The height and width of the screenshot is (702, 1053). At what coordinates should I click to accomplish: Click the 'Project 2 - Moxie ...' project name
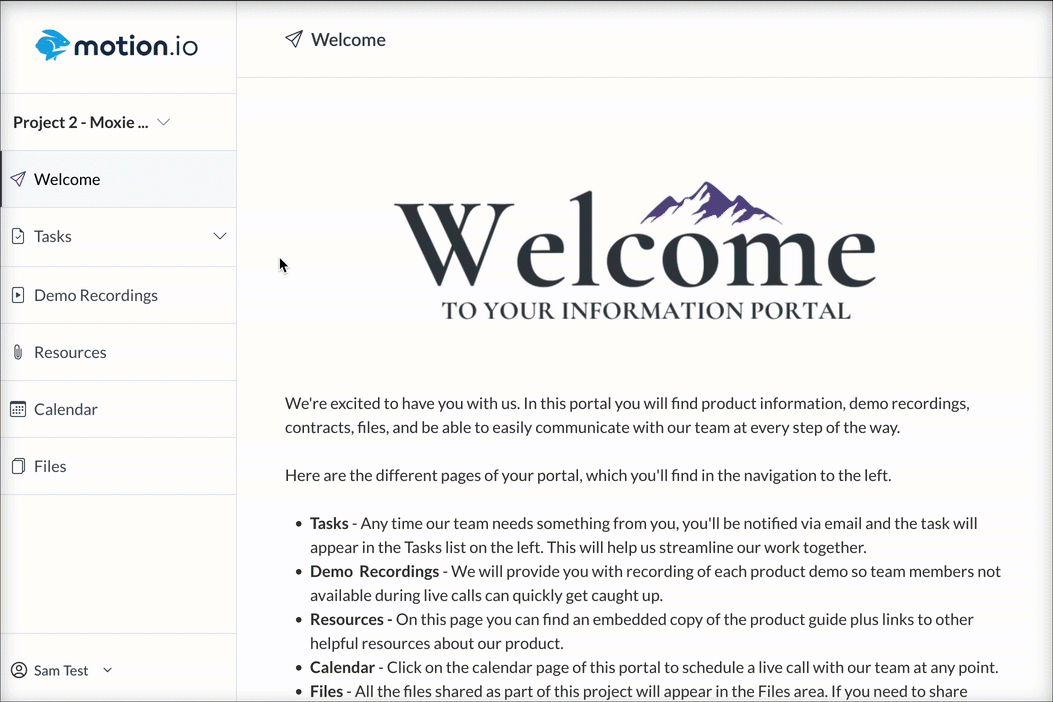coord(80,122)
